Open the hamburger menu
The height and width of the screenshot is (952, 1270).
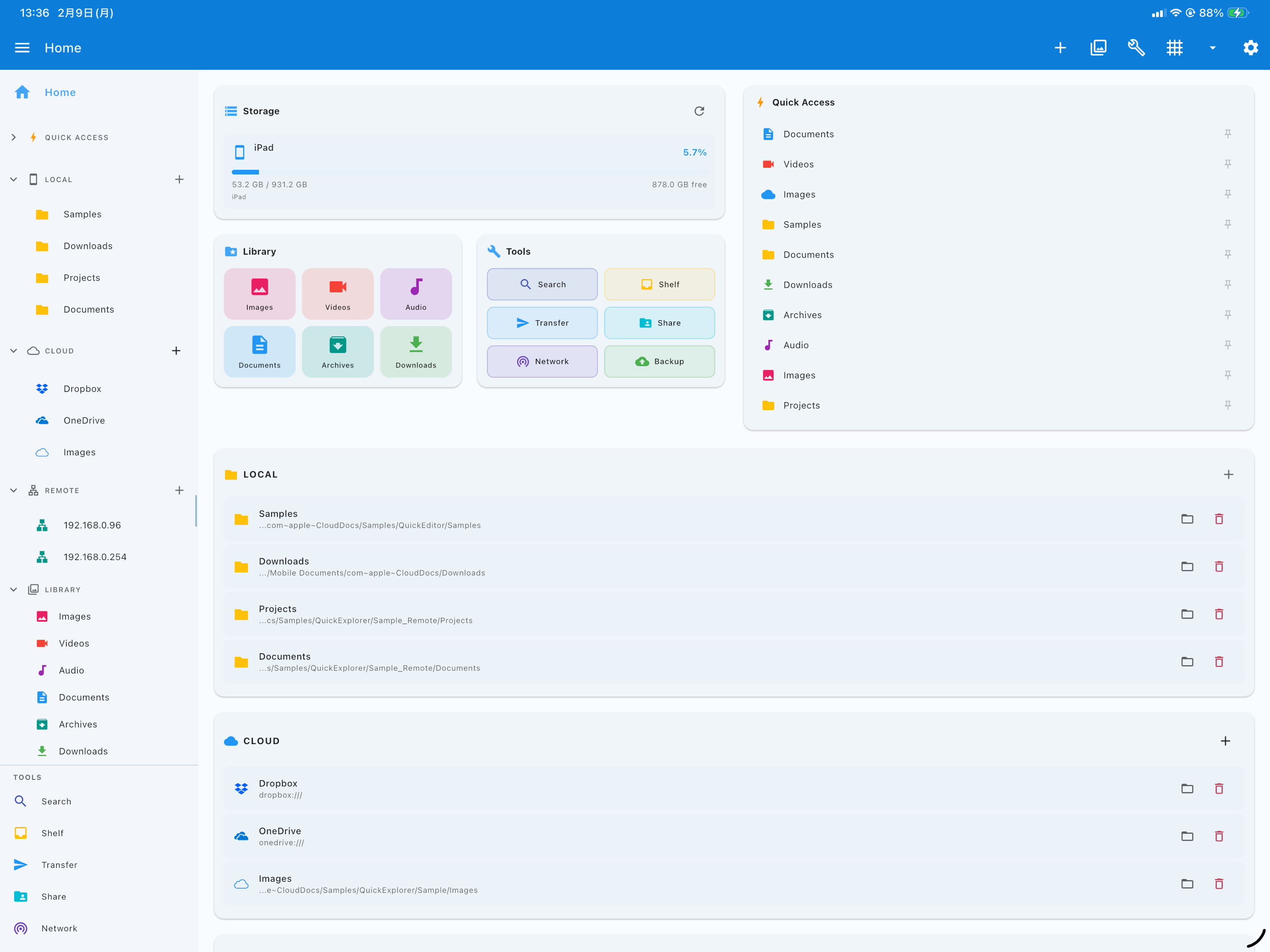pyautogui.click(x=22, y=48)
